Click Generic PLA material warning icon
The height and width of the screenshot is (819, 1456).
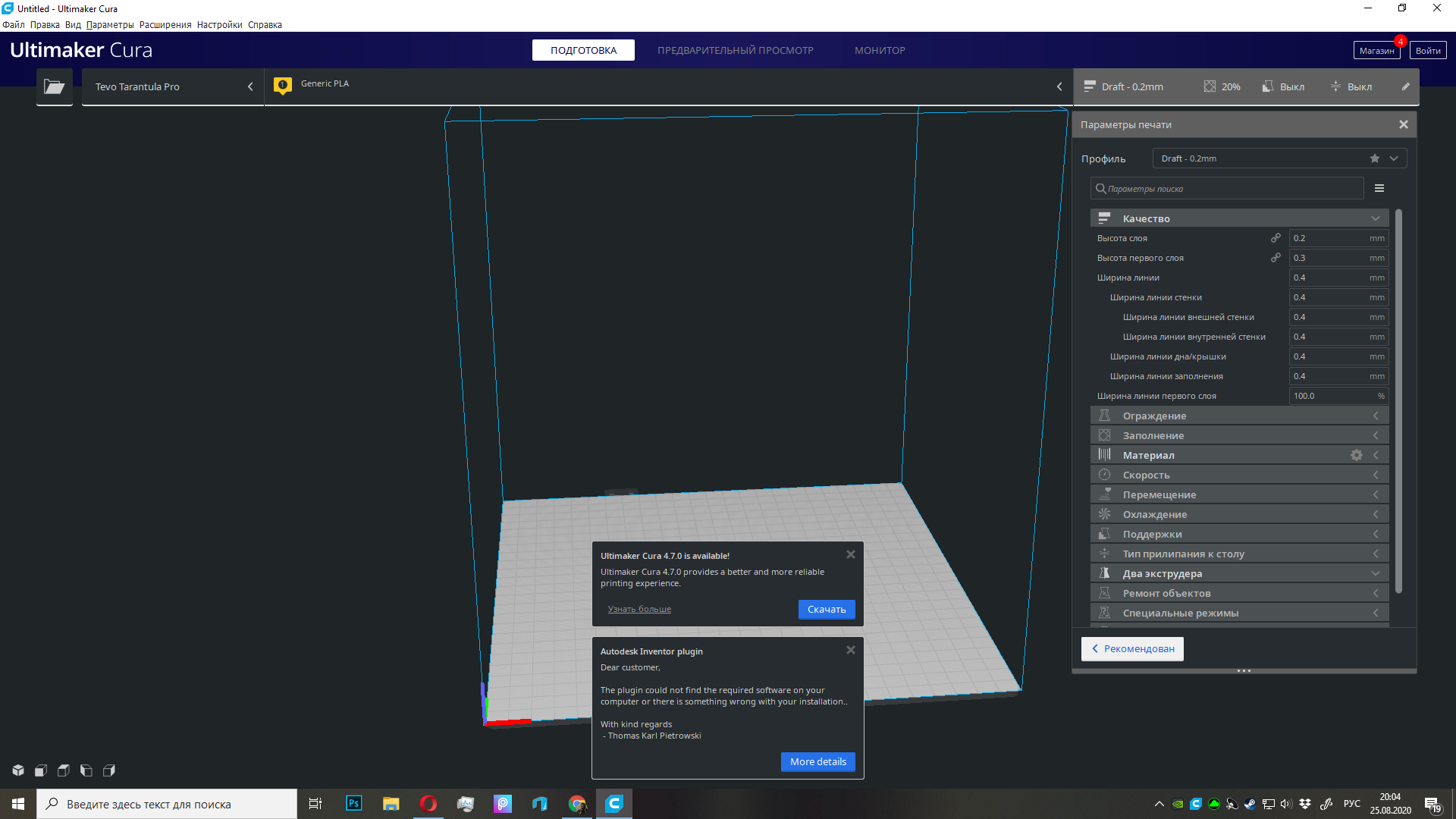(x=283, y=85)
